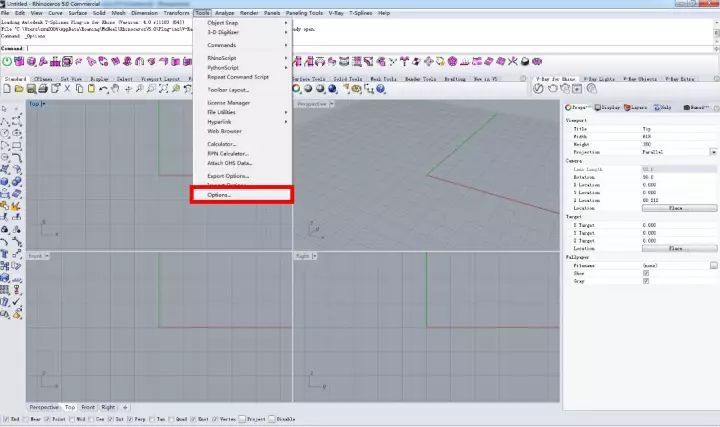Image resolution: width=720 pixels, height=427 pixels.
Task: Click the Layers panel icon
Action: click(x=627, y=107)
